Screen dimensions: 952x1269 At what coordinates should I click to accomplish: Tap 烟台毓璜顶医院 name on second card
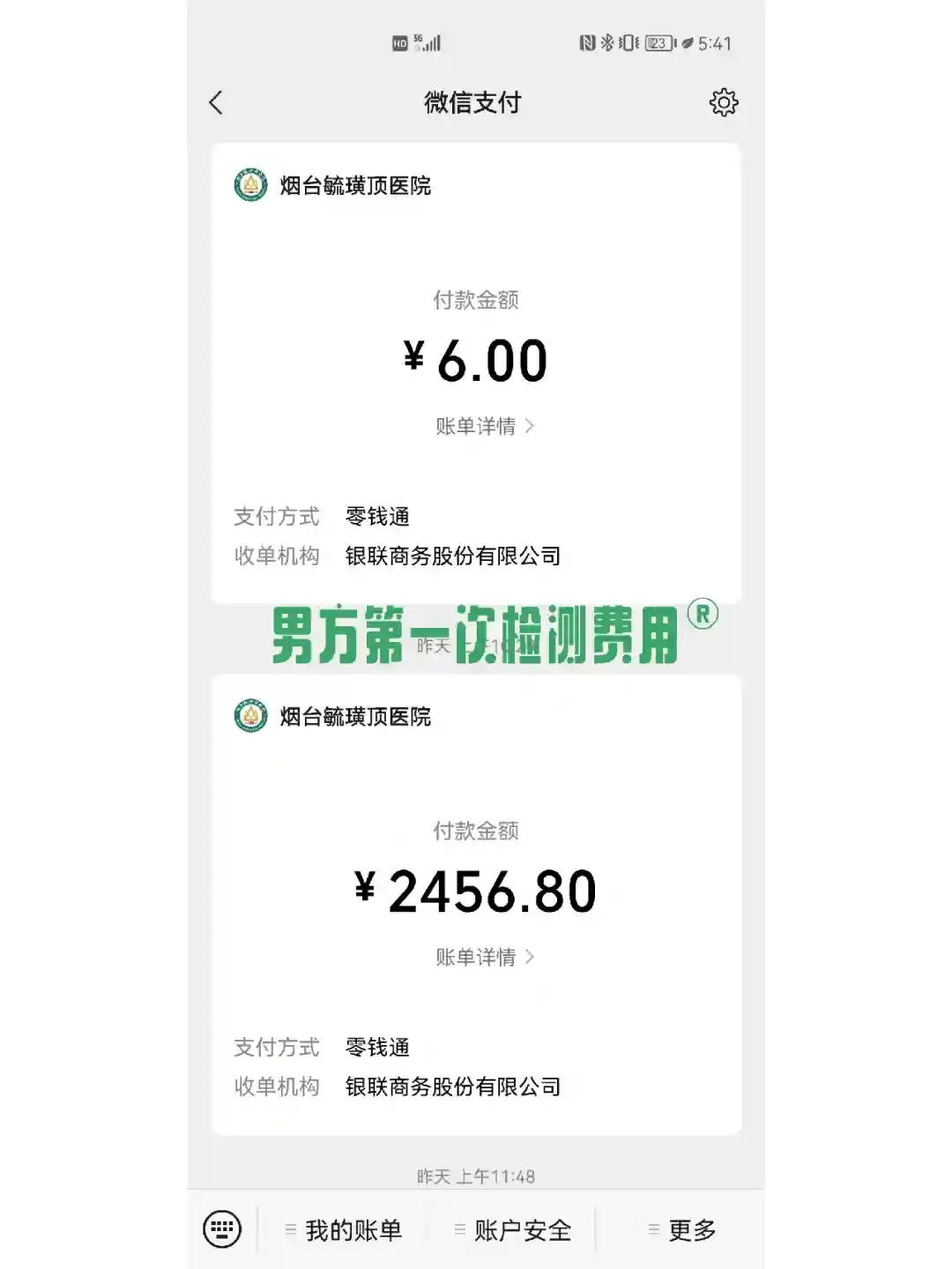[x=355, y=716]
